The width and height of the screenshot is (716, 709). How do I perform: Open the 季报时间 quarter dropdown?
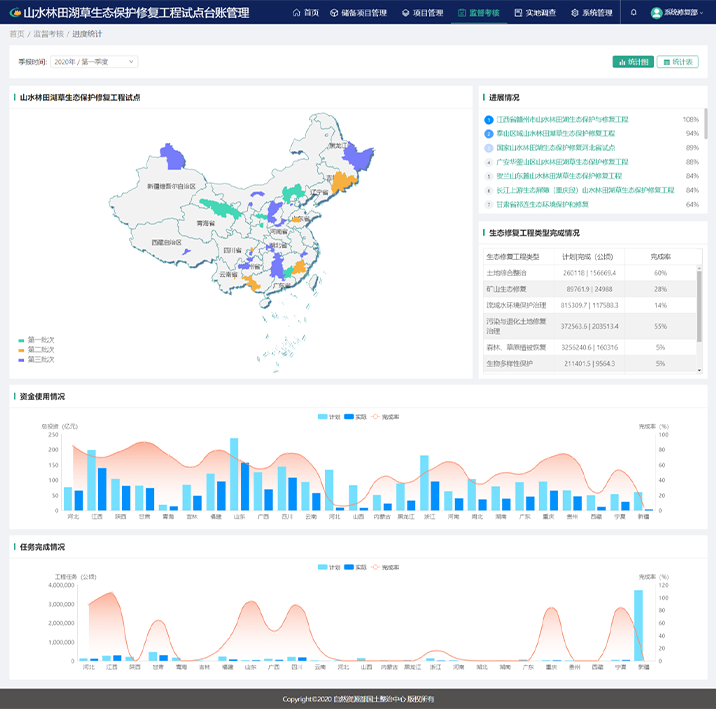click(x=93, y=62)
